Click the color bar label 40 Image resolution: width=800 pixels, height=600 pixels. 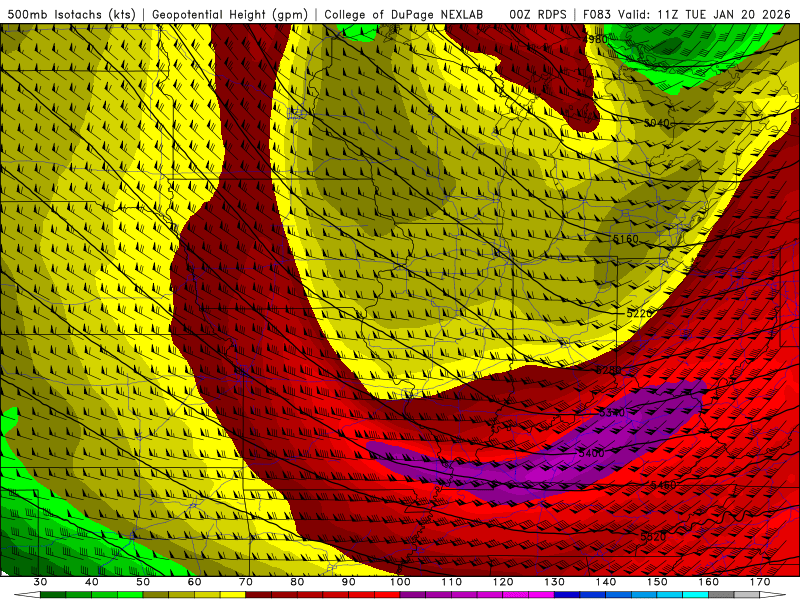pos(91,582)
